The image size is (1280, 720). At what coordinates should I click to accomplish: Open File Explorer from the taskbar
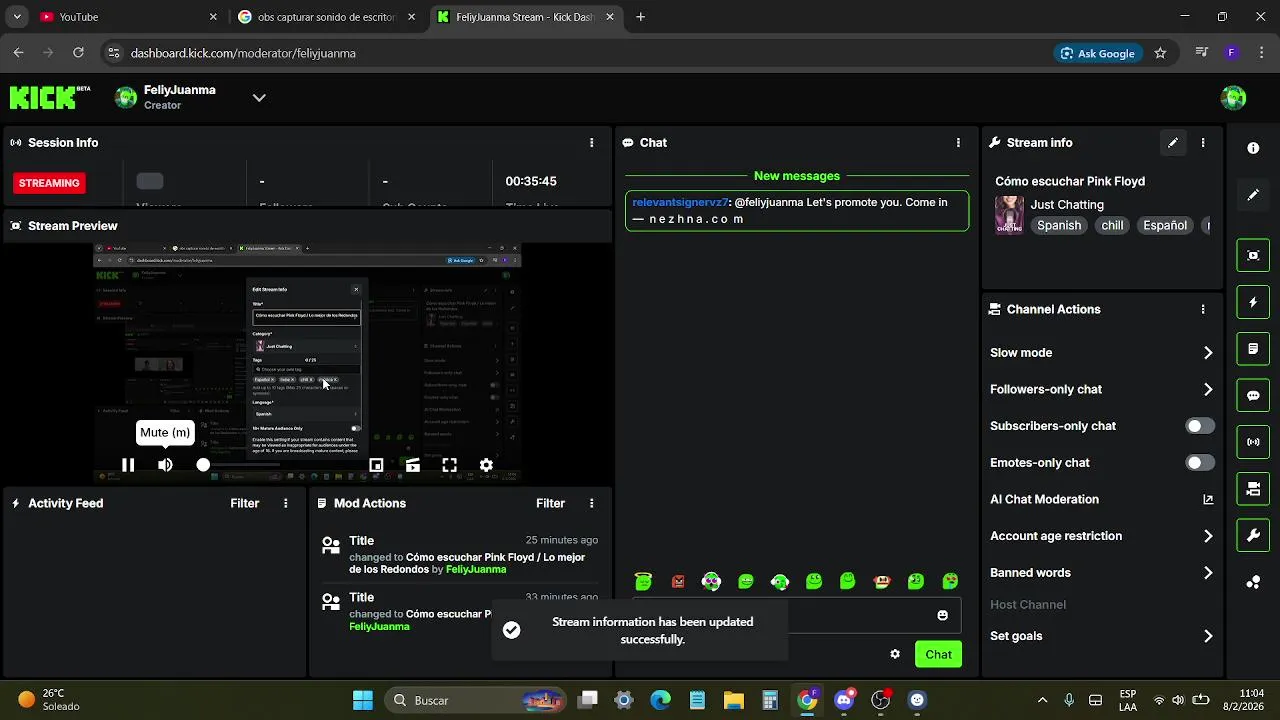click(x=734, y=700)
